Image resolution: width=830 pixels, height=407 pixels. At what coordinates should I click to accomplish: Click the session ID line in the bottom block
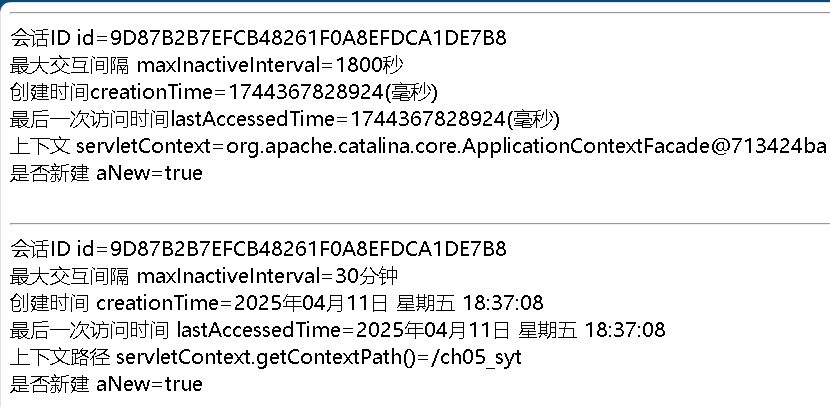[x=258, y=249]
